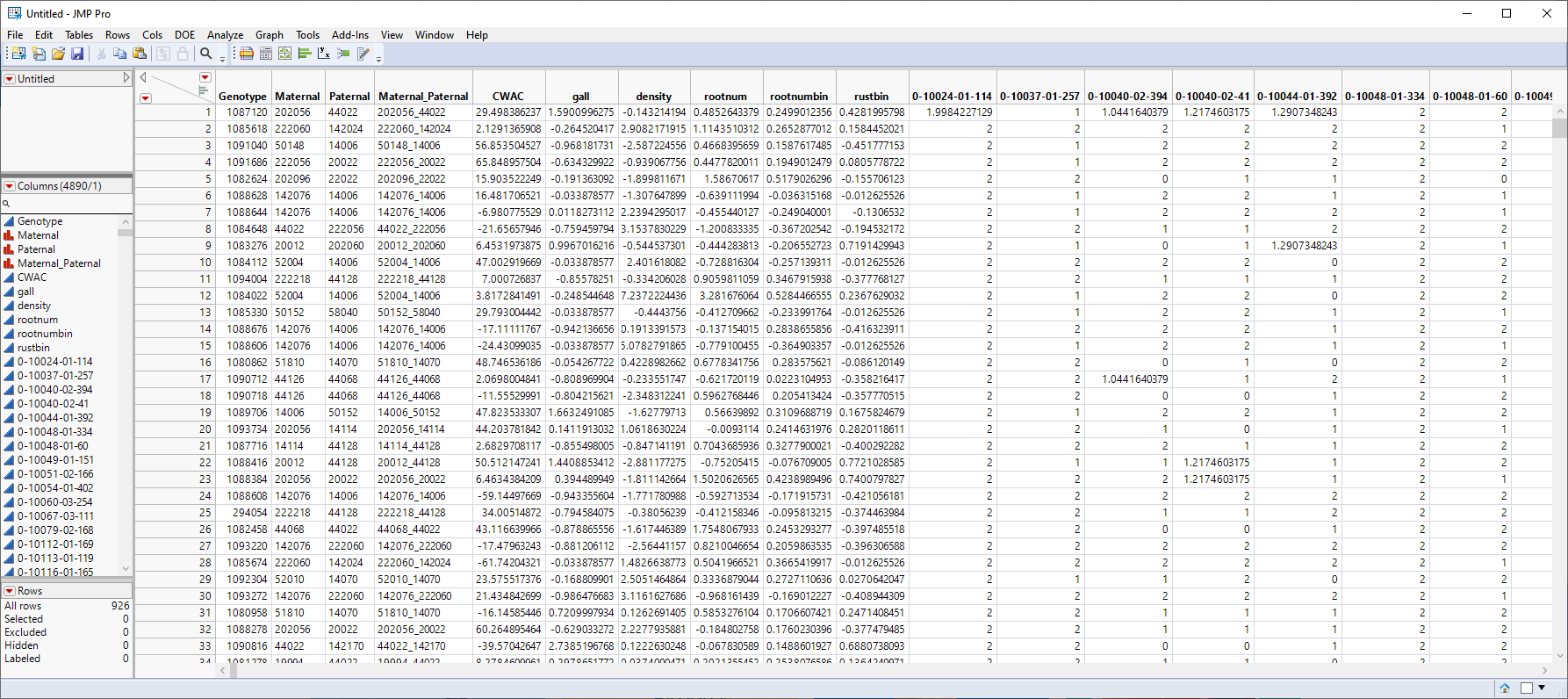Image resolution: width=1568 pixels, height=699 pixels.
Task: Open the Analyze menu
Action: pyautogui.click(x=225, y=35)
